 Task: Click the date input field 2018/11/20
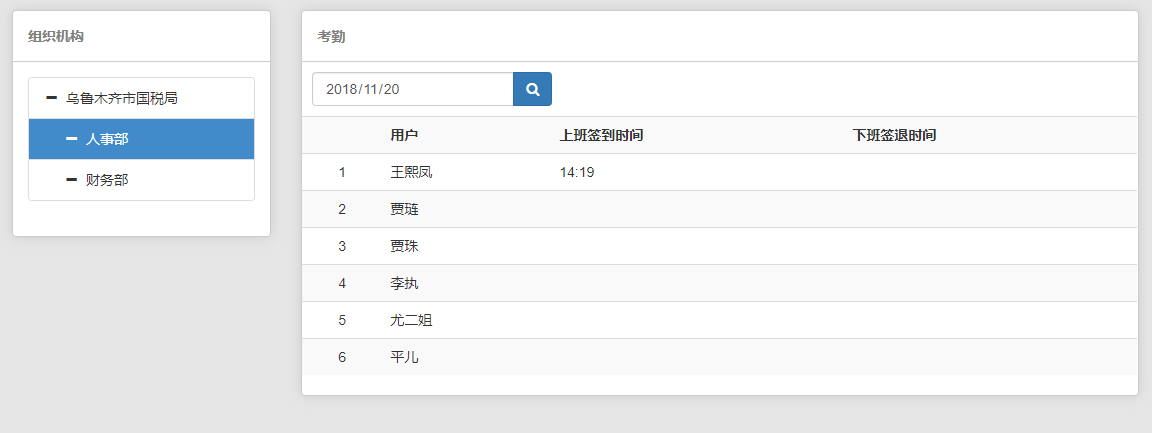[412, 89]
